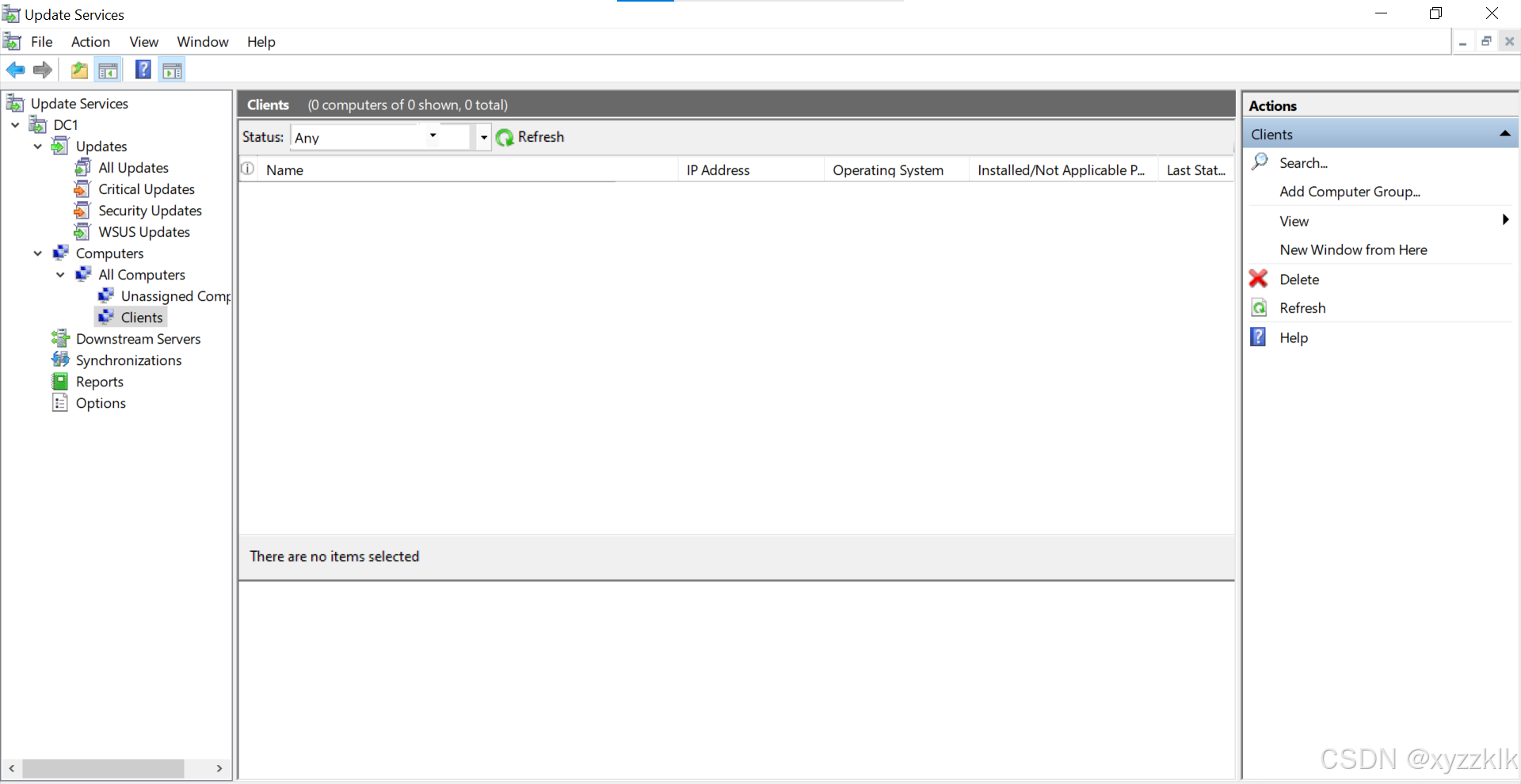Sort by IP Address column header
Image resolution: width=1521 pixels, height=784 pixels.
[x=750, y=169]
